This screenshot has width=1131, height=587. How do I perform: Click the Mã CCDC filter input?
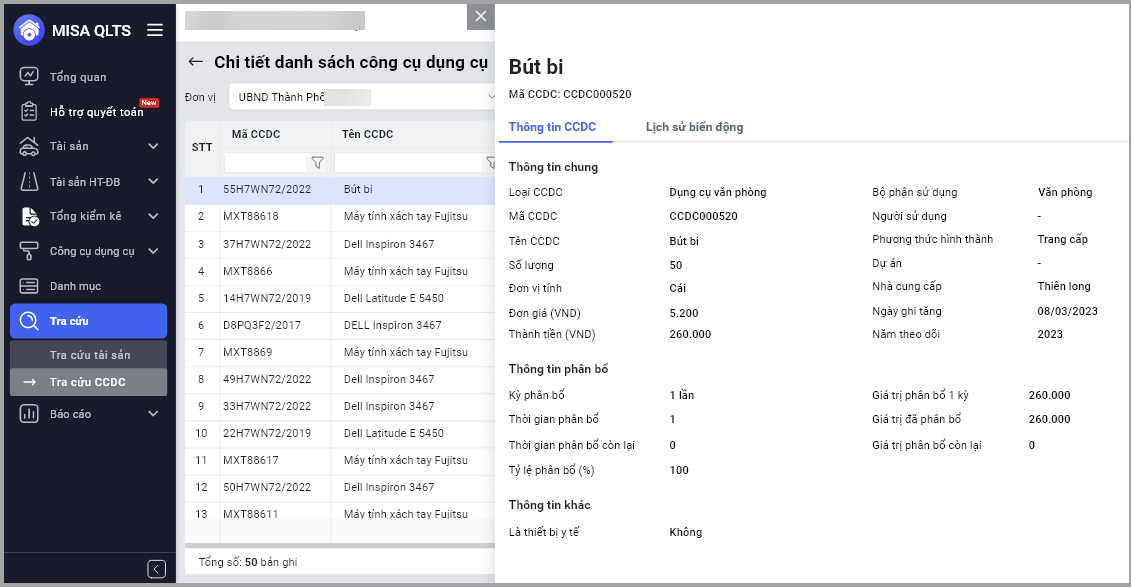264,162
